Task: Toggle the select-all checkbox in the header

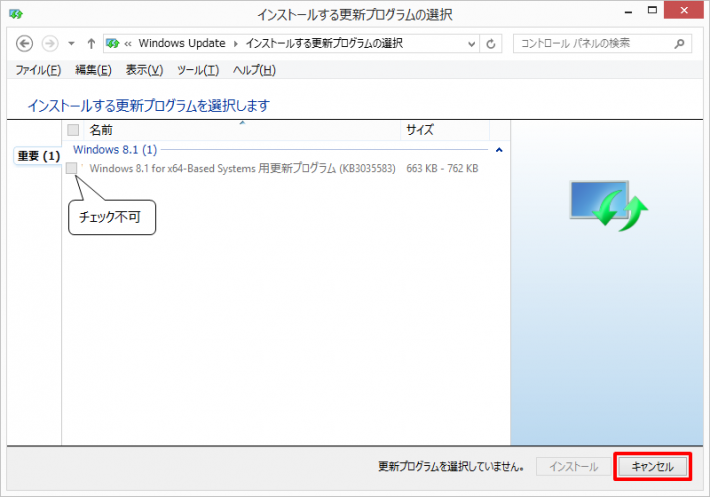Action: (73, 130)
